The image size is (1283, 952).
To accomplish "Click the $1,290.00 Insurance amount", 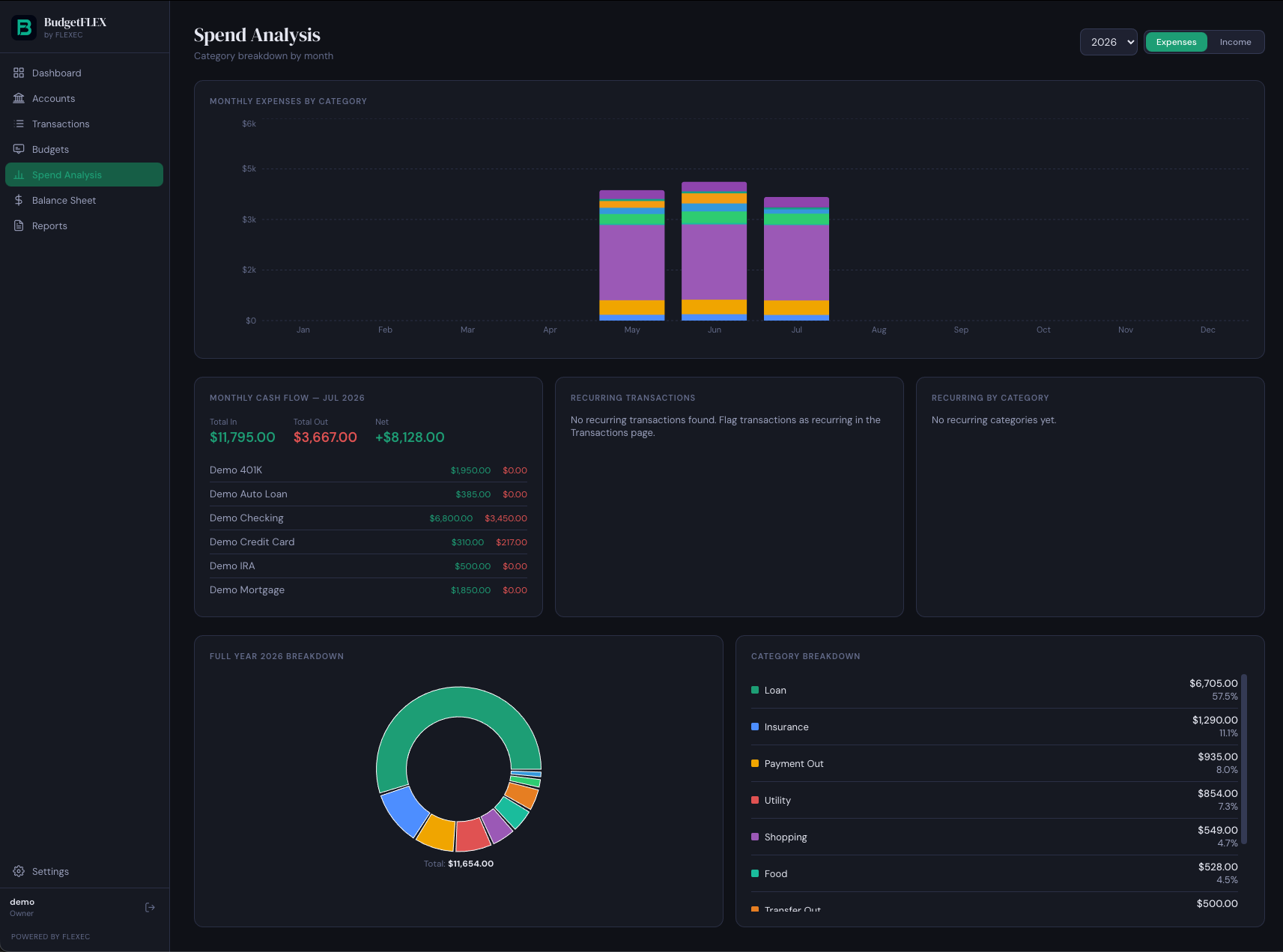I will pos(1215,720).
